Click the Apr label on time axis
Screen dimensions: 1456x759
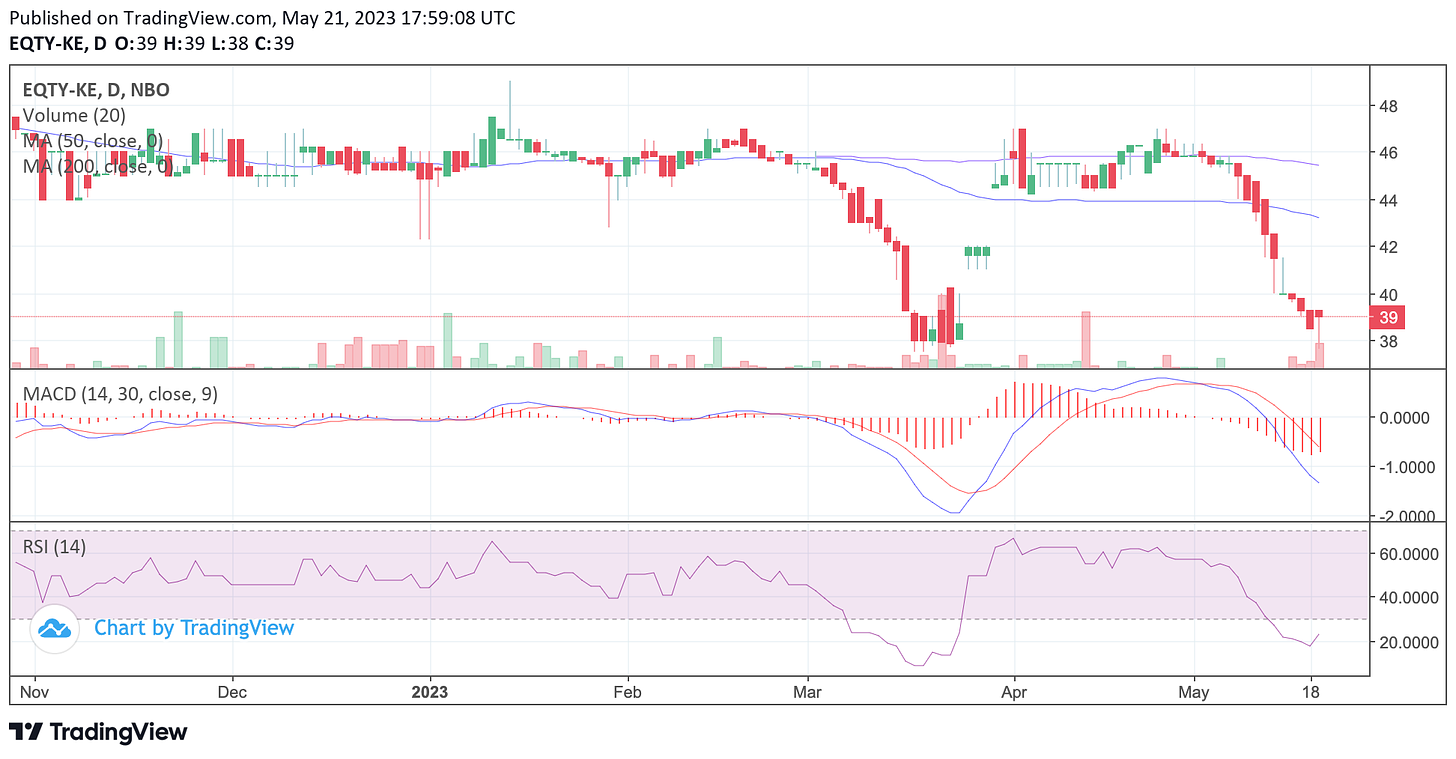pyautogui.click(x=1015, y=691)
